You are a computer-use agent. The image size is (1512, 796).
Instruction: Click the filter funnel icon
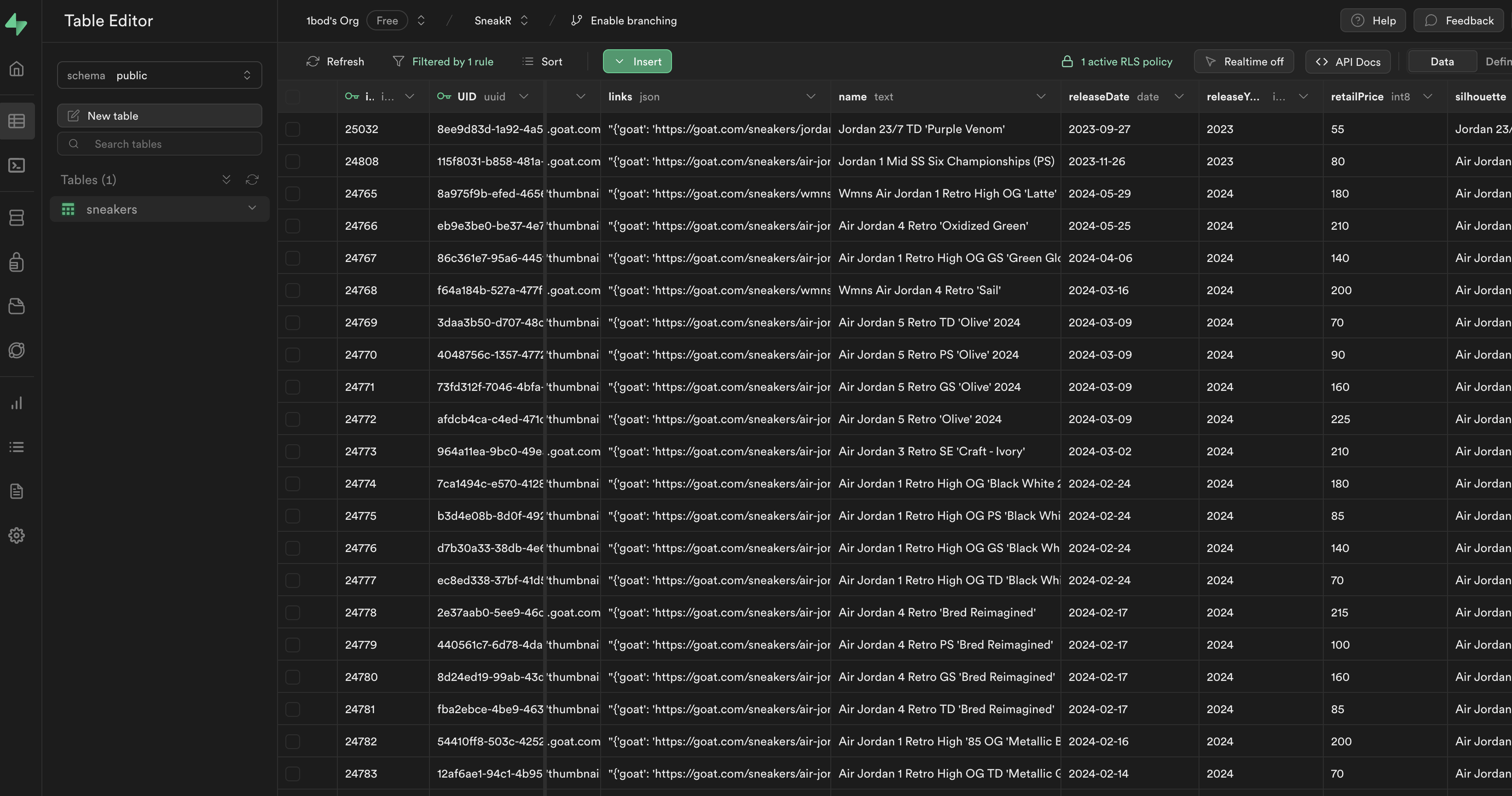coord(398,62)
